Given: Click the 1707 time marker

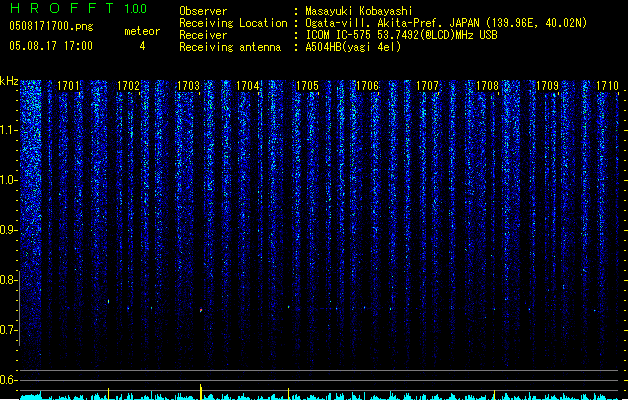Looking at the screenshot, I should pos(428,86).
